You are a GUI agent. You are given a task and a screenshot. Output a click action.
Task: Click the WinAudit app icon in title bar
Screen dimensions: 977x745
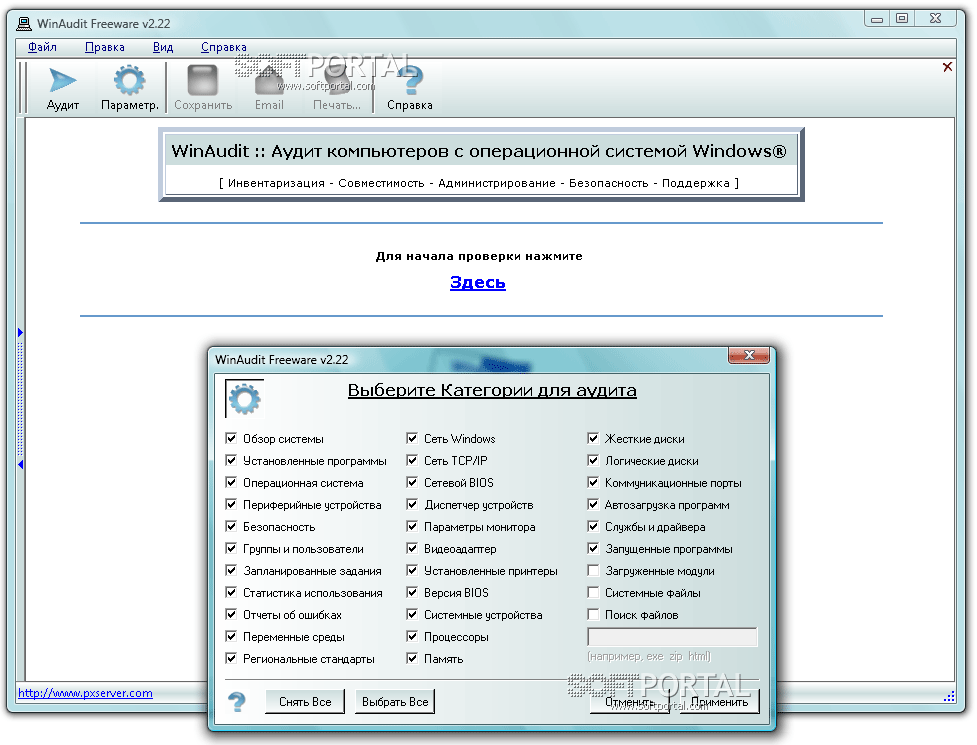click(x=24, y=24)
